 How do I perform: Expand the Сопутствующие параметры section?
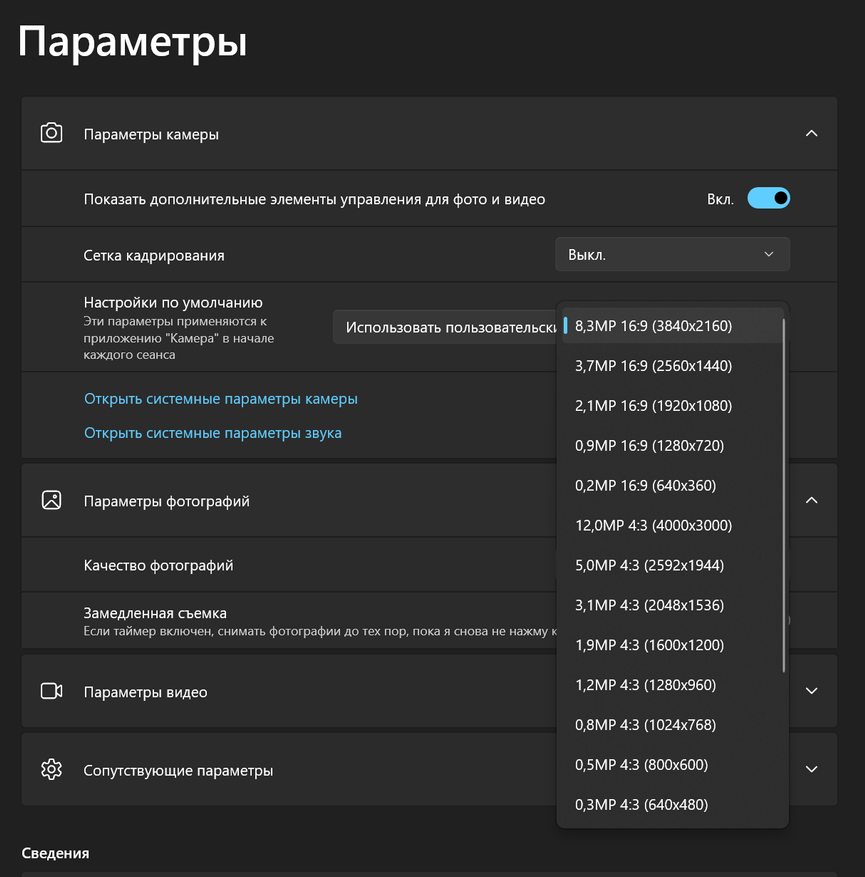811,770
